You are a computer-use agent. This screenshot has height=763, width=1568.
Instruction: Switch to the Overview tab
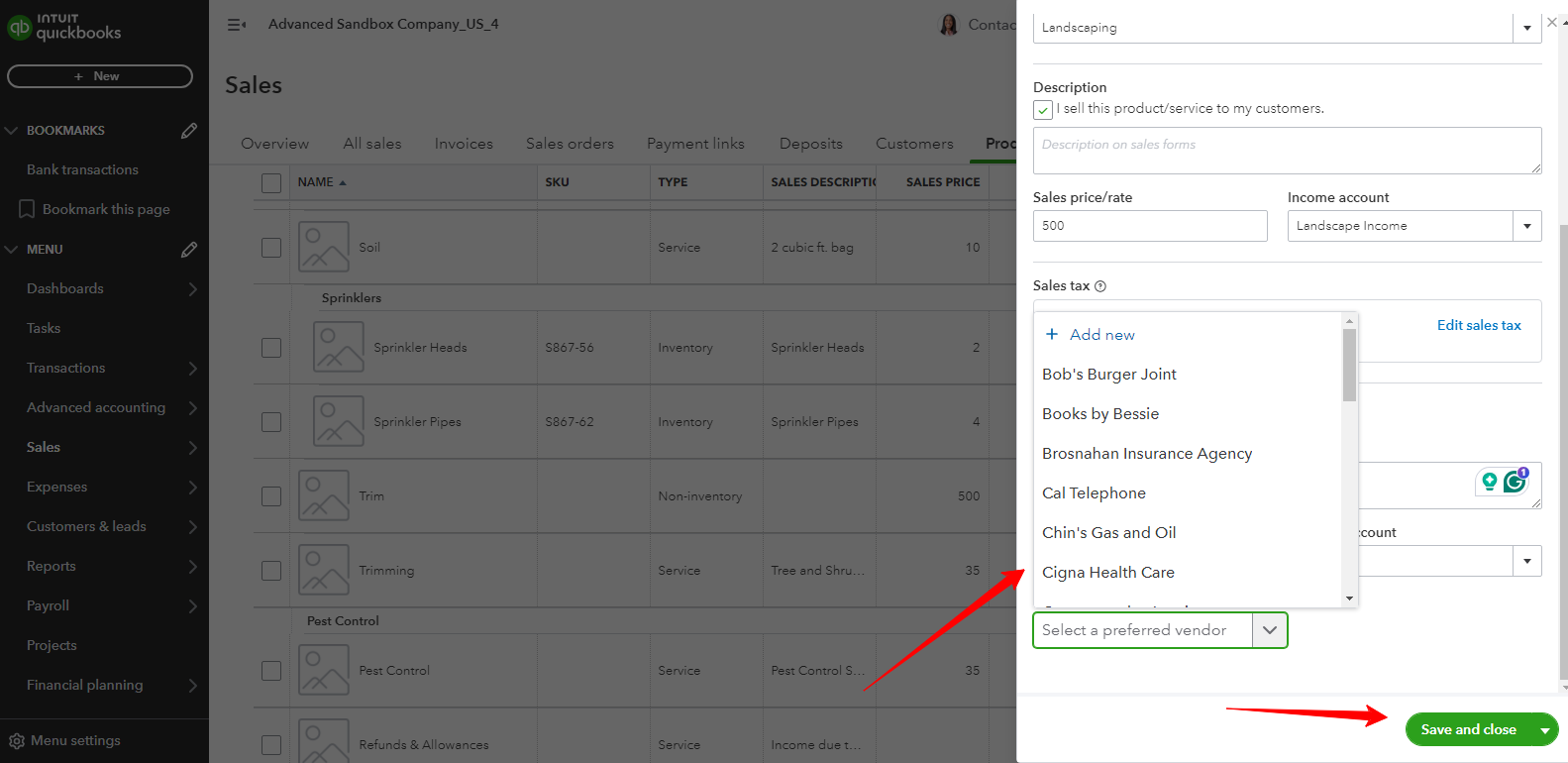275,144
